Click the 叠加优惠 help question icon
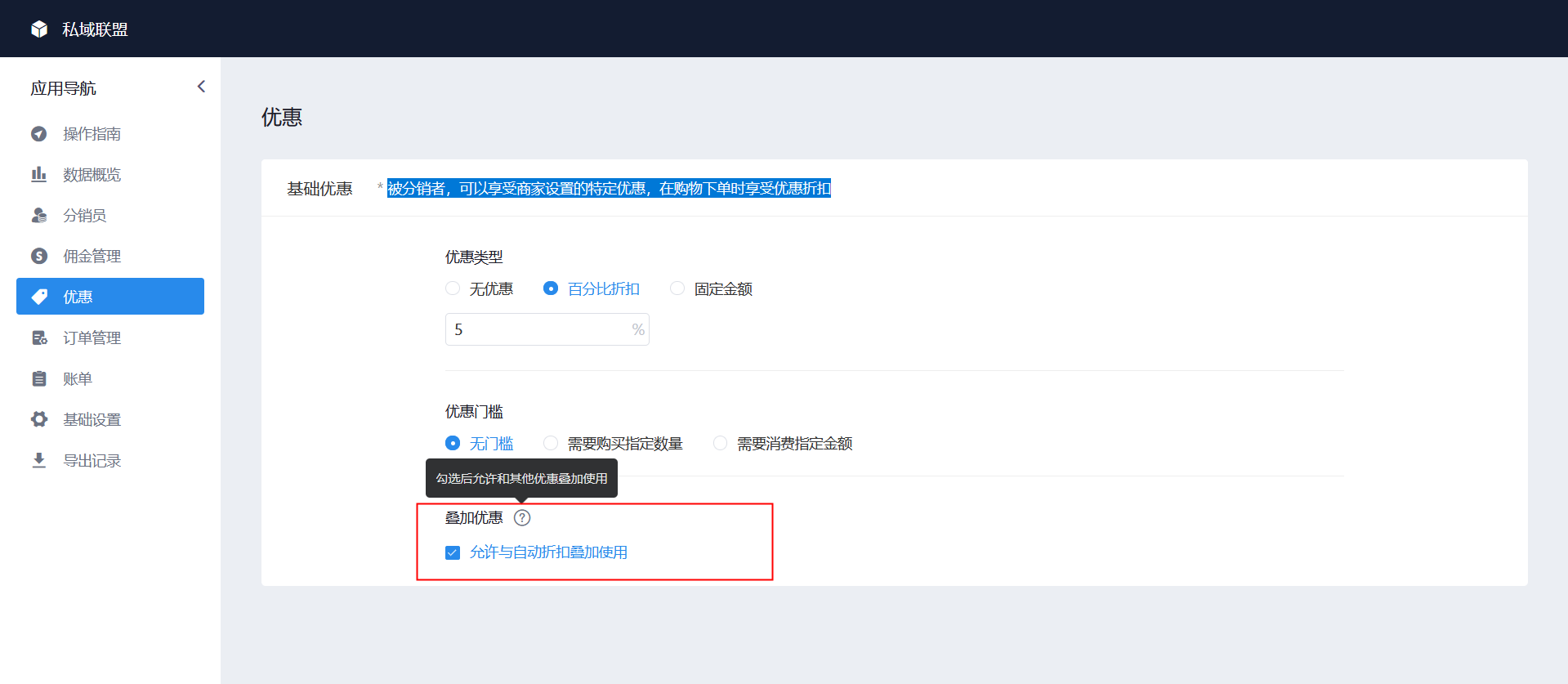The width and height of the screenshot is (1568, 684). point(522,517)
